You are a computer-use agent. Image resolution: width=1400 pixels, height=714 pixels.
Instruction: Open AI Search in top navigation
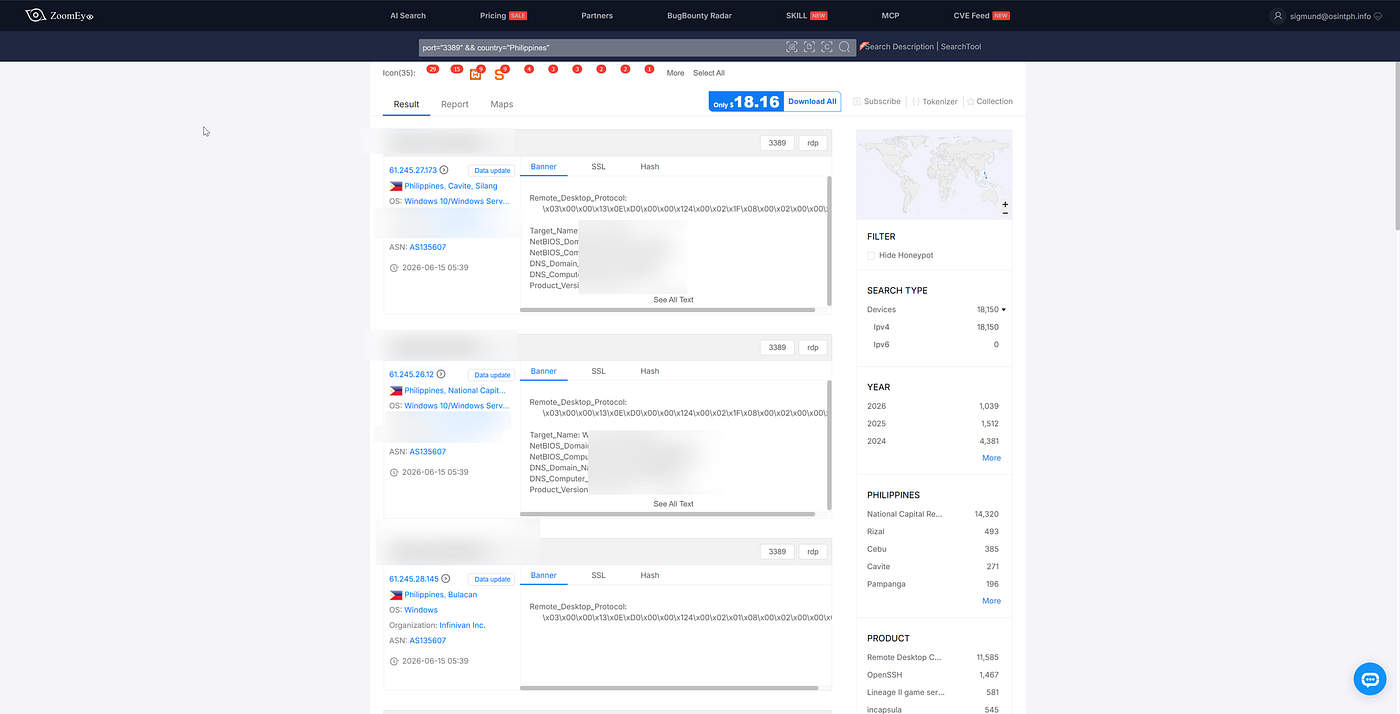click(408, 16)
